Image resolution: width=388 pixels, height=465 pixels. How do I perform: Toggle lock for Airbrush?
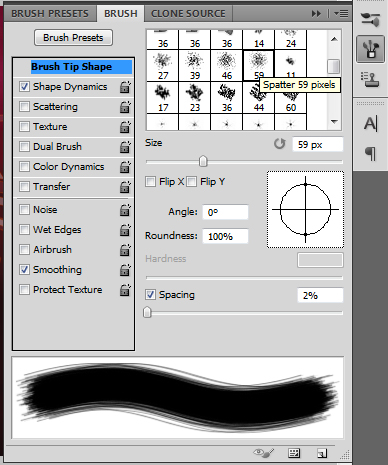point(125,250)
